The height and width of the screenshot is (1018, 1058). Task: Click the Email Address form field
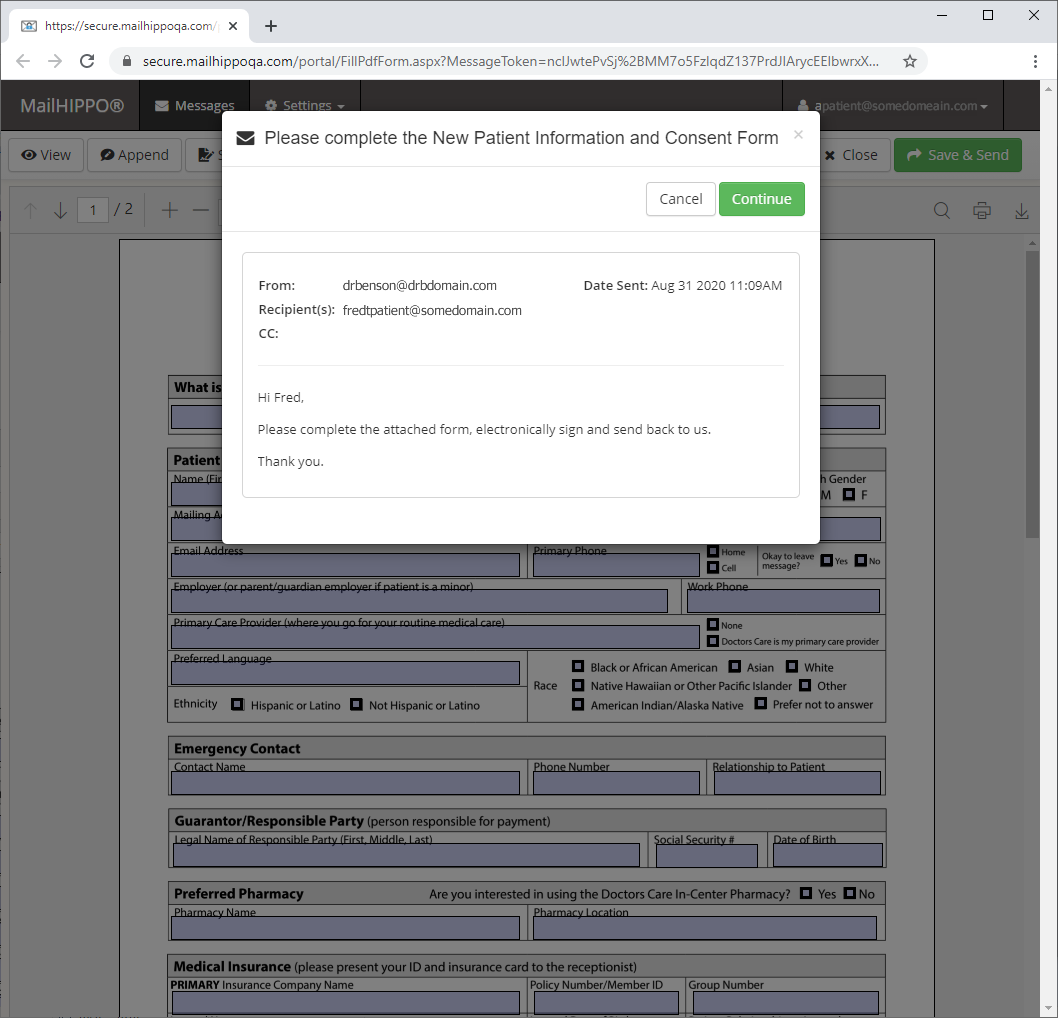(x=345, y=565)
